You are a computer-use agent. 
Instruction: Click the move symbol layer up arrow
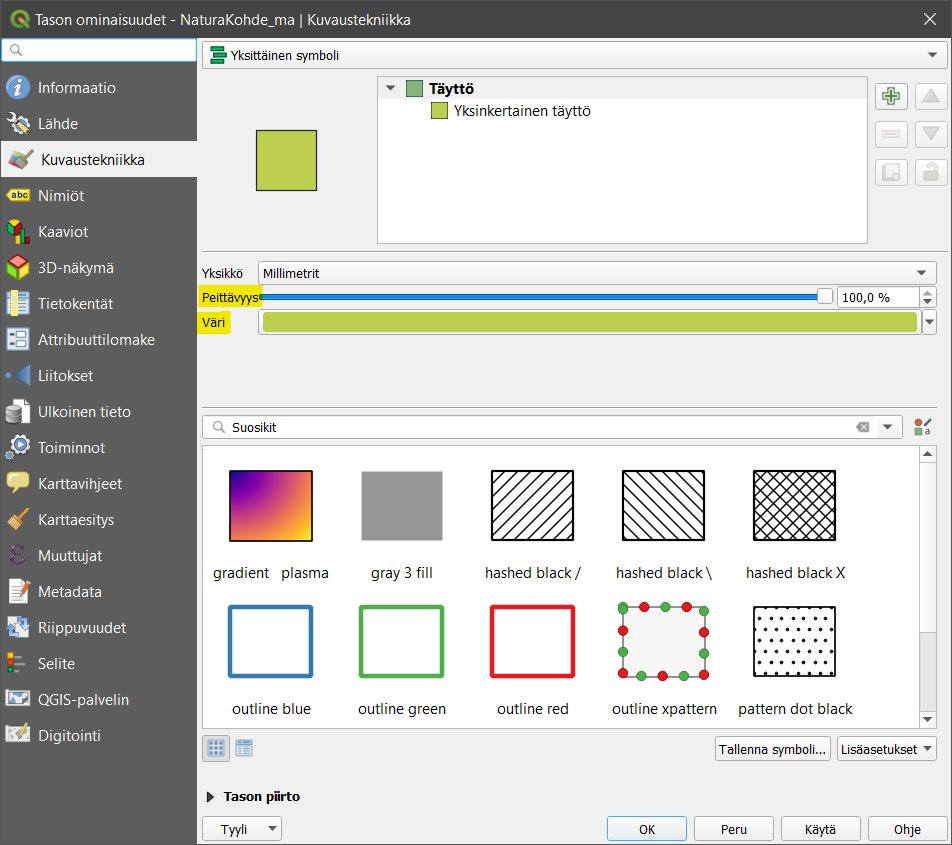[931, 97]
